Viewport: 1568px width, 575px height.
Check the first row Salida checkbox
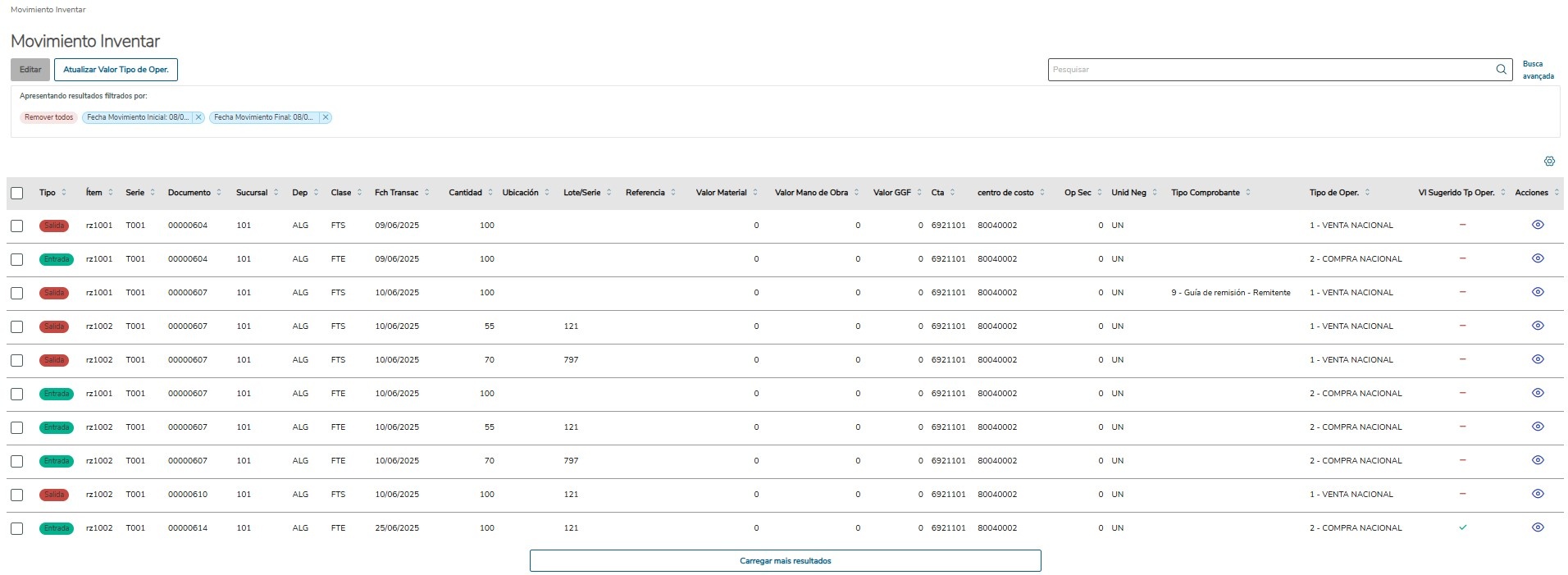[17, 226]
